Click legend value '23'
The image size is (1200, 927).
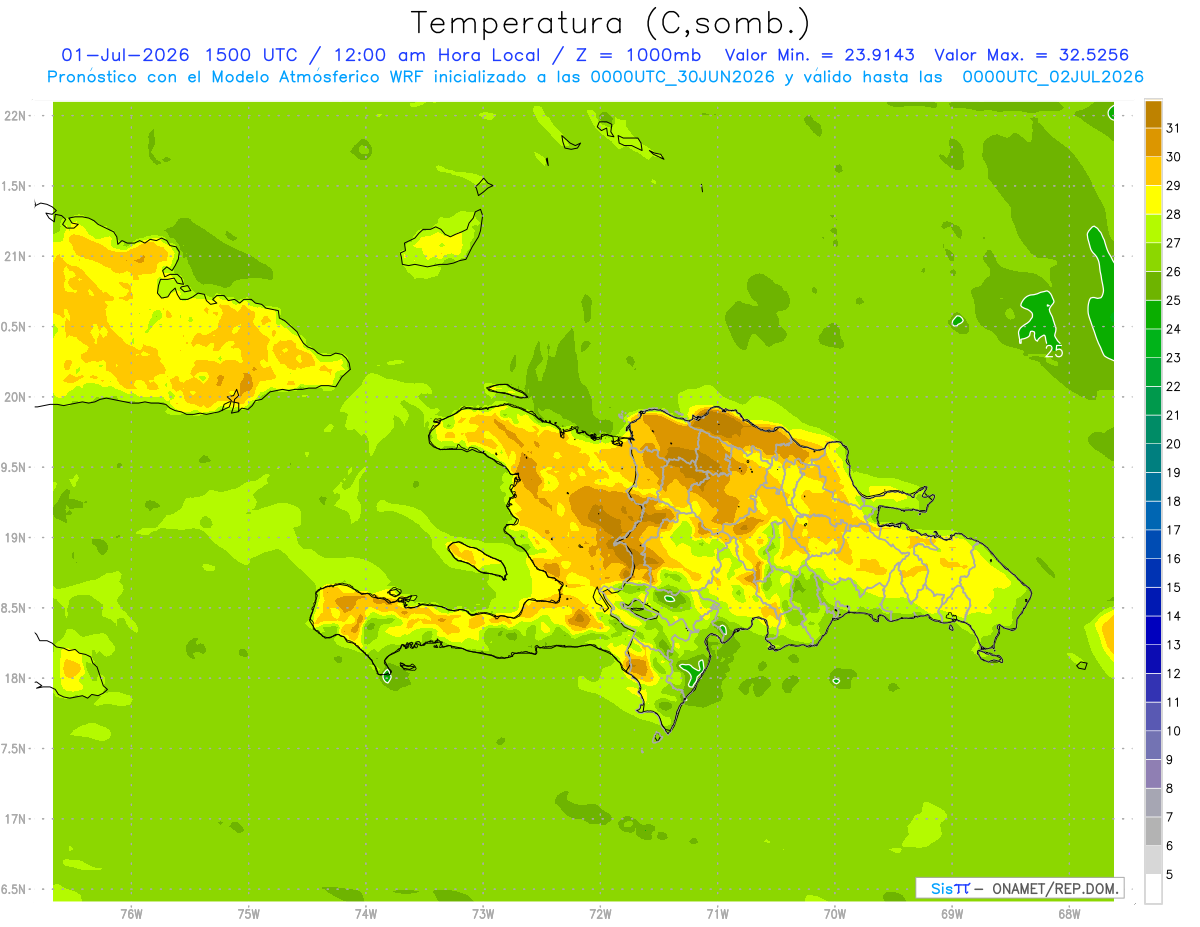[1173, 358]
